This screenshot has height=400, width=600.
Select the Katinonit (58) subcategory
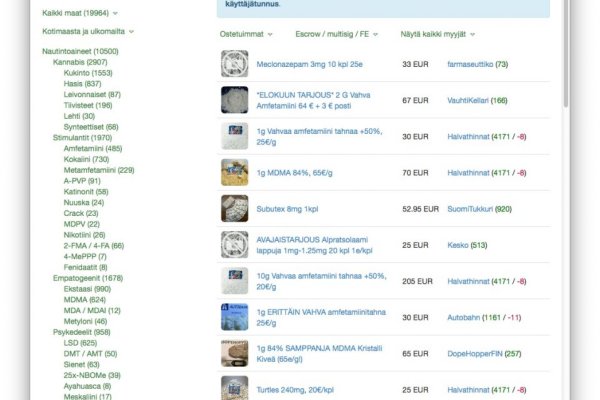pos(86,191)
